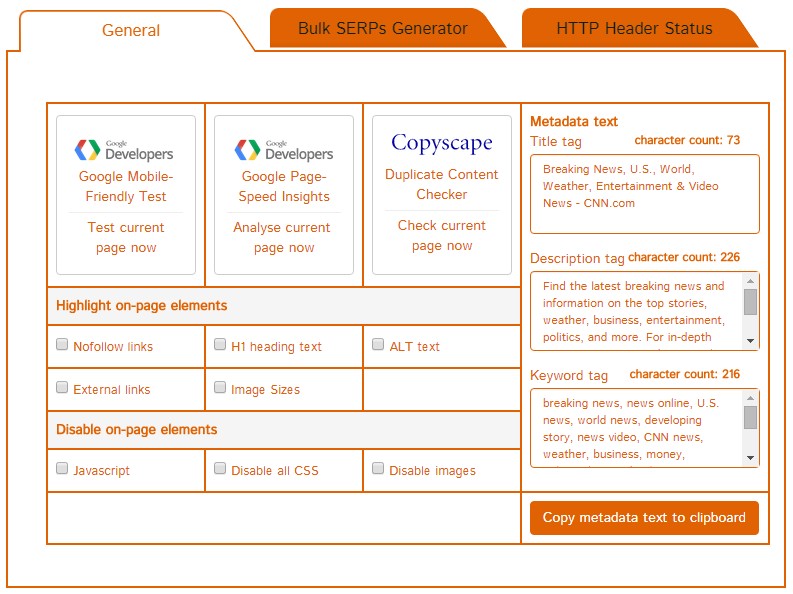Check Disable all CSS
This screenshot has width=793, height=594.
pos(219,469)
